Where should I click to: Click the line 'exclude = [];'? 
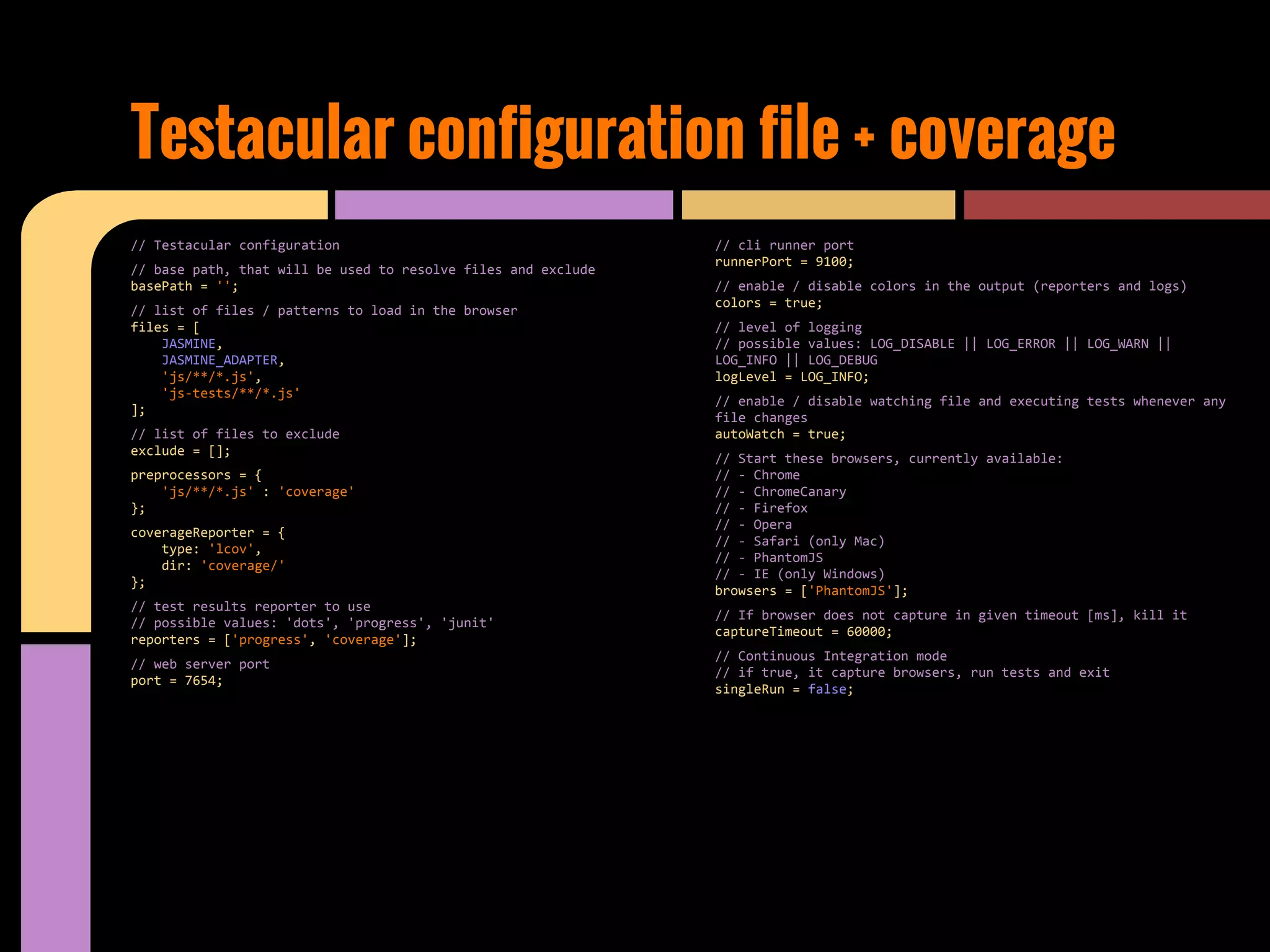coord(180,451)
